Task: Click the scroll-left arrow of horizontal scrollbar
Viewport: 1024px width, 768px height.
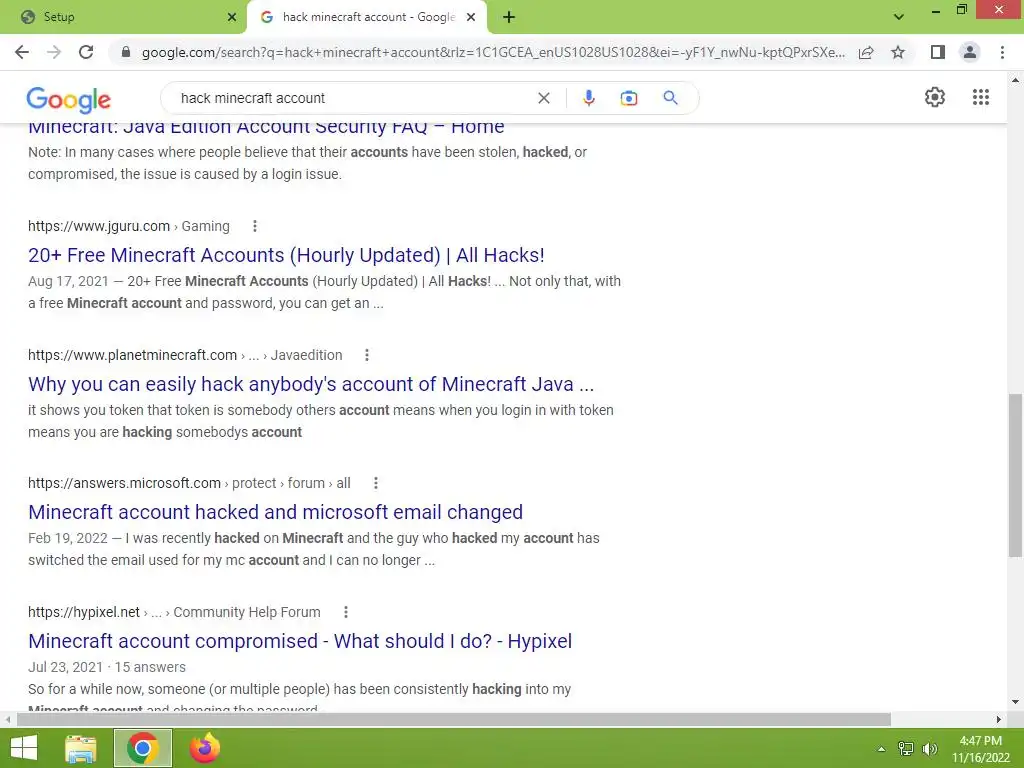Action: point(8,719)
